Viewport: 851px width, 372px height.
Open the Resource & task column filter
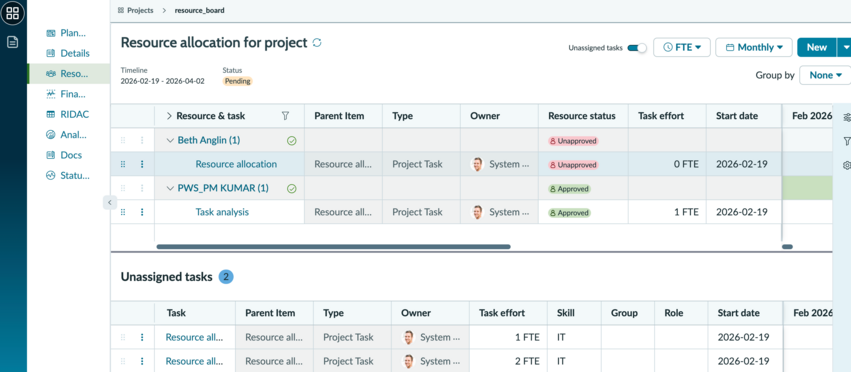tap(285, 116)
